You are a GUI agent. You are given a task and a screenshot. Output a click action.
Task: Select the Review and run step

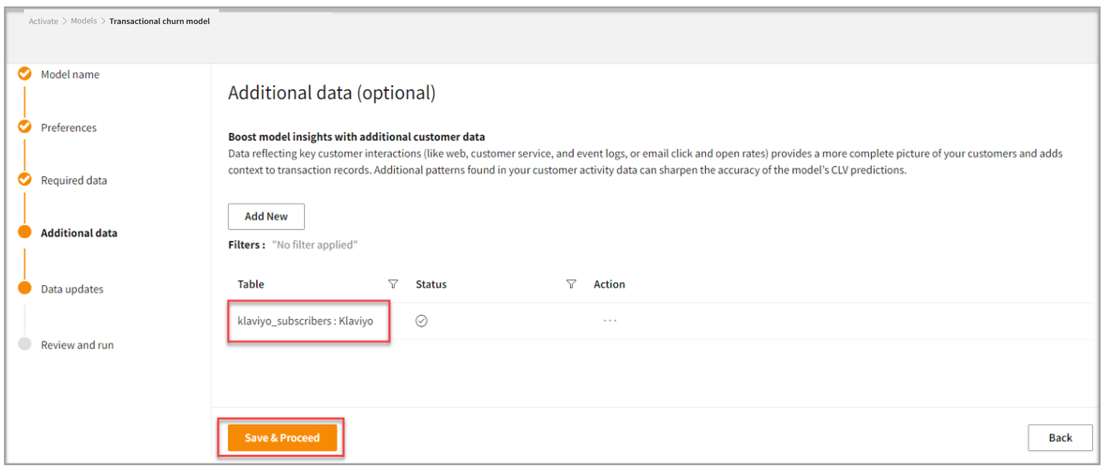(x=77, y=345)
